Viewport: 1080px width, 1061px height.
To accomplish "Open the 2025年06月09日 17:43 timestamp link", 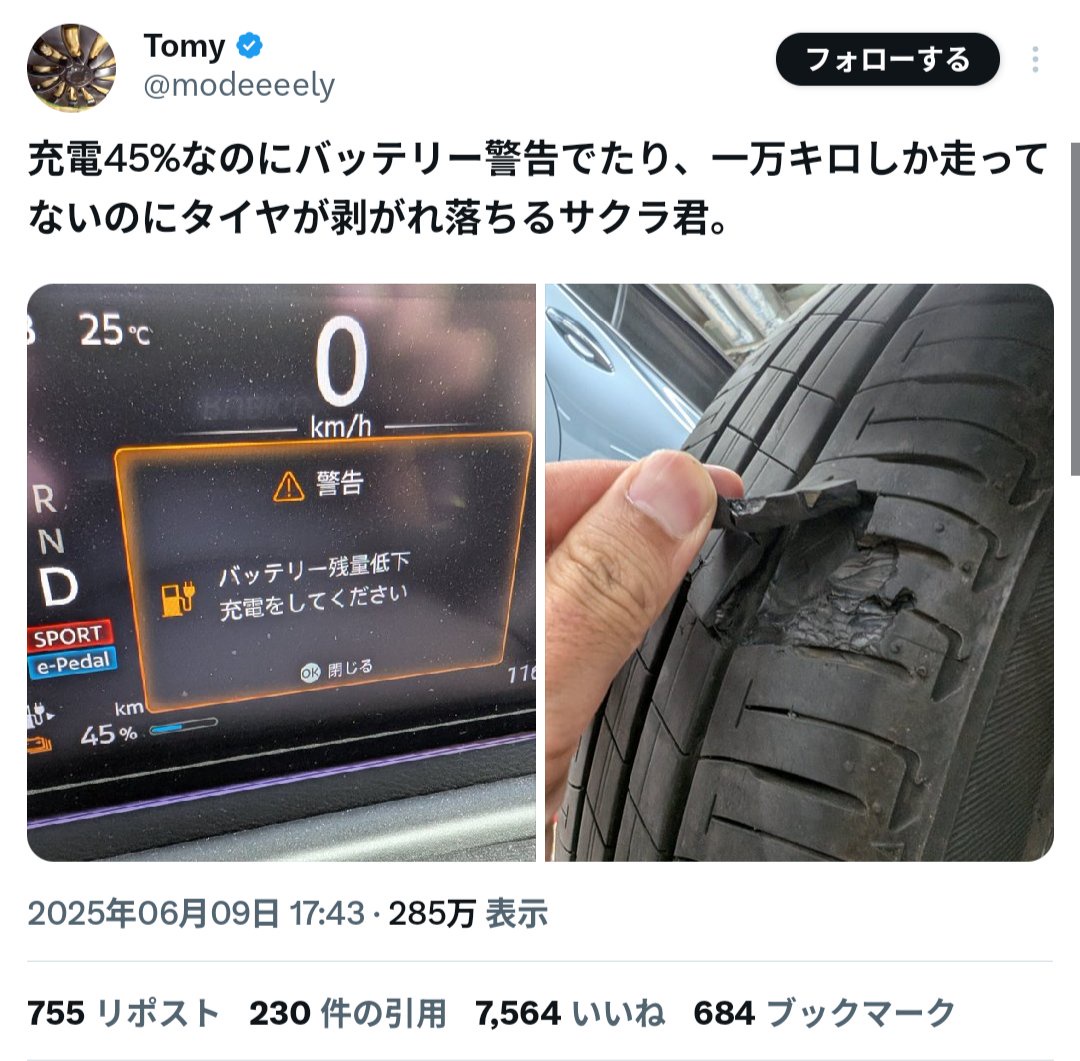I will (x=196, y=914).
